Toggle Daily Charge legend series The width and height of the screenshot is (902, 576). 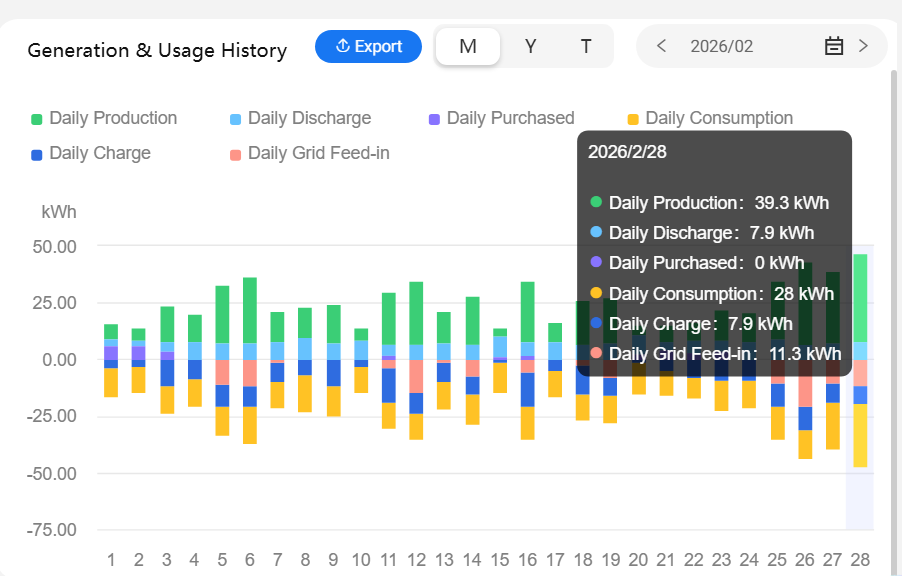(91, 153)
